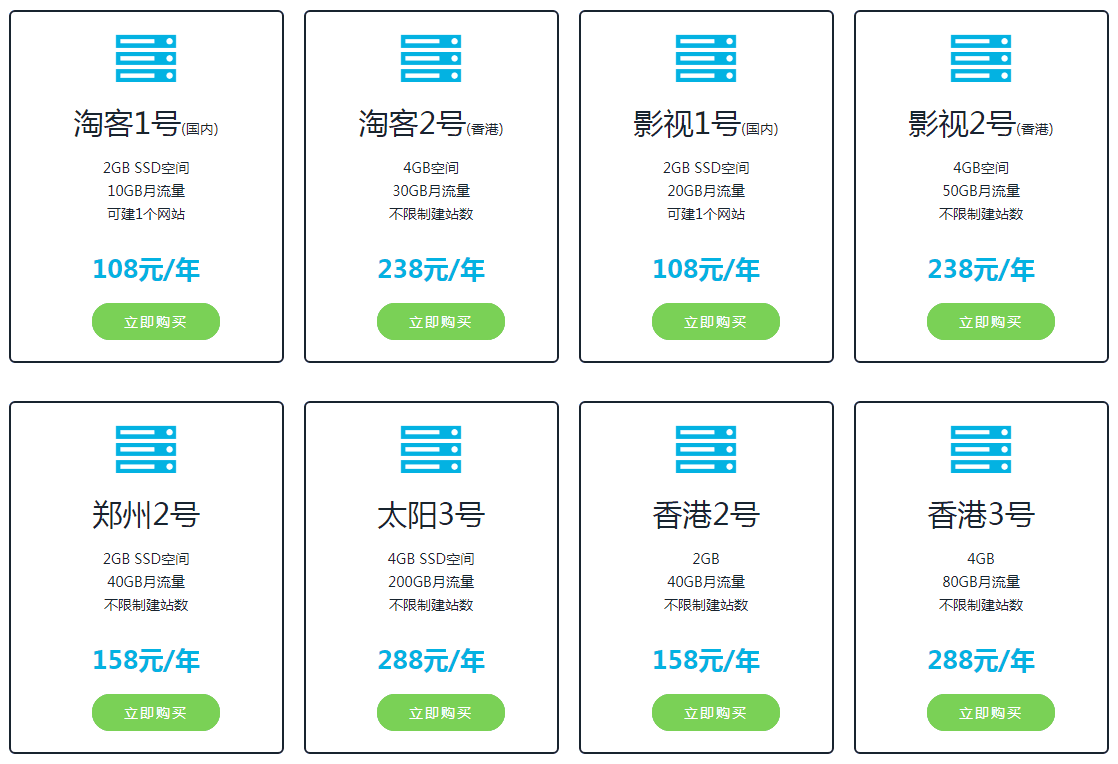Select the 影视1号 plan title
The image size is (1118, 764).
coord(706,124)
